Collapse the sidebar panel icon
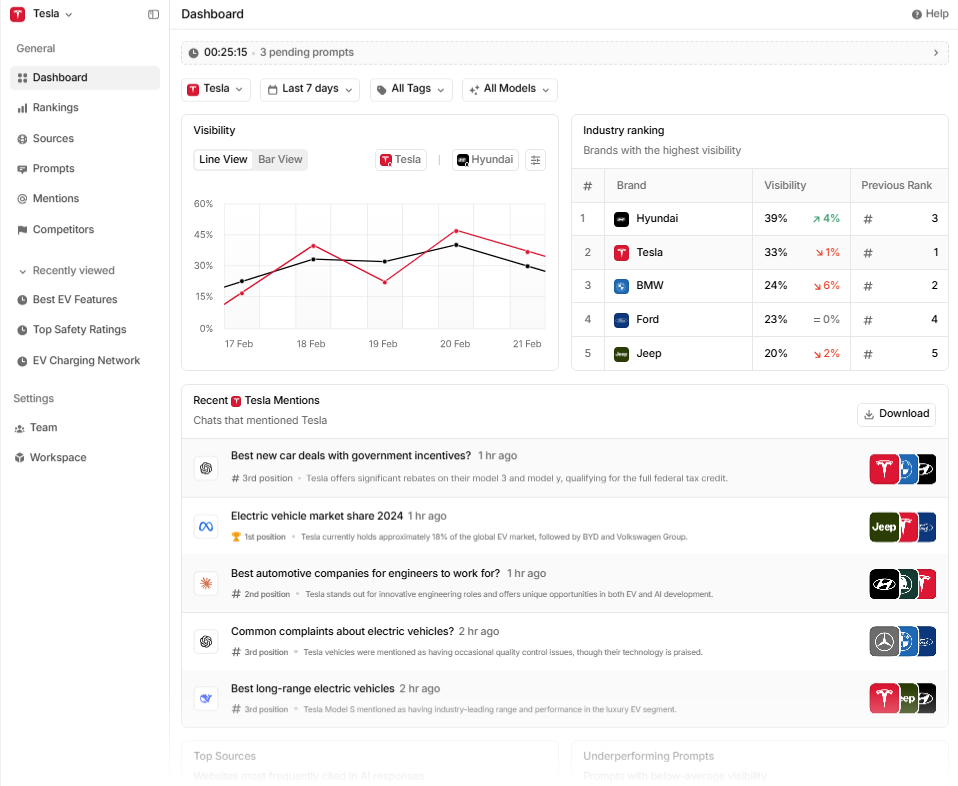 coord(153,14)
